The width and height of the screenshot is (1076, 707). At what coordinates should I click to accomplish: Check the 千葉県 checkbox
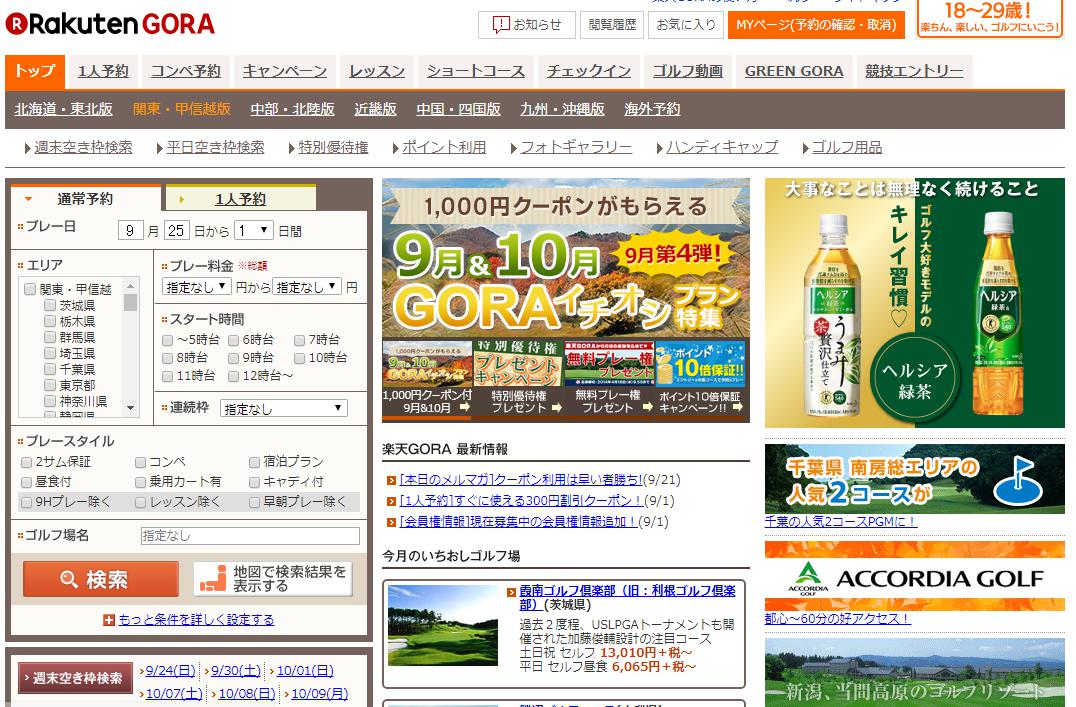(49, 369)
